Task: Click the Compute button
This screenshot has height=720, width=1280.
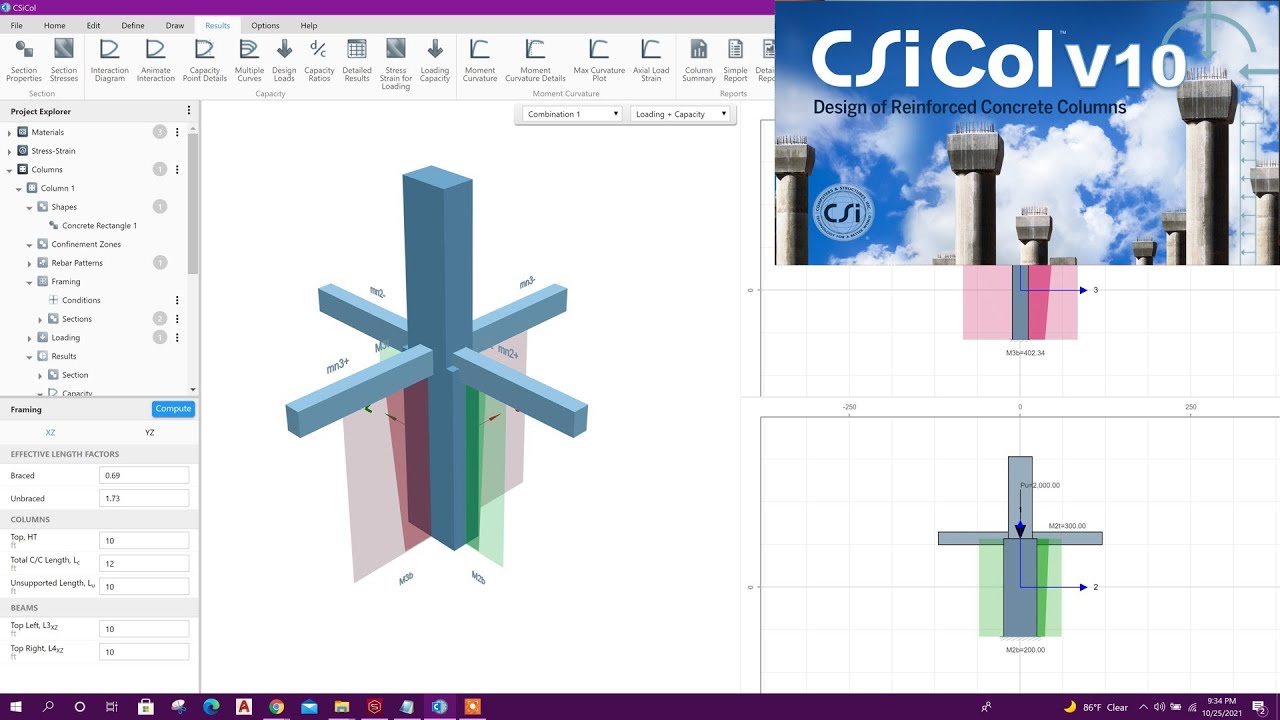Action: coord(173,408)
